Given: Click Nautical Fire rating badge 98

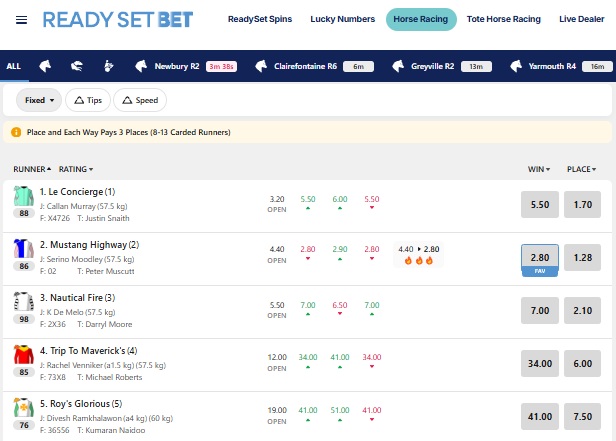Looking at the screenshot, I should tap(24, 319).
